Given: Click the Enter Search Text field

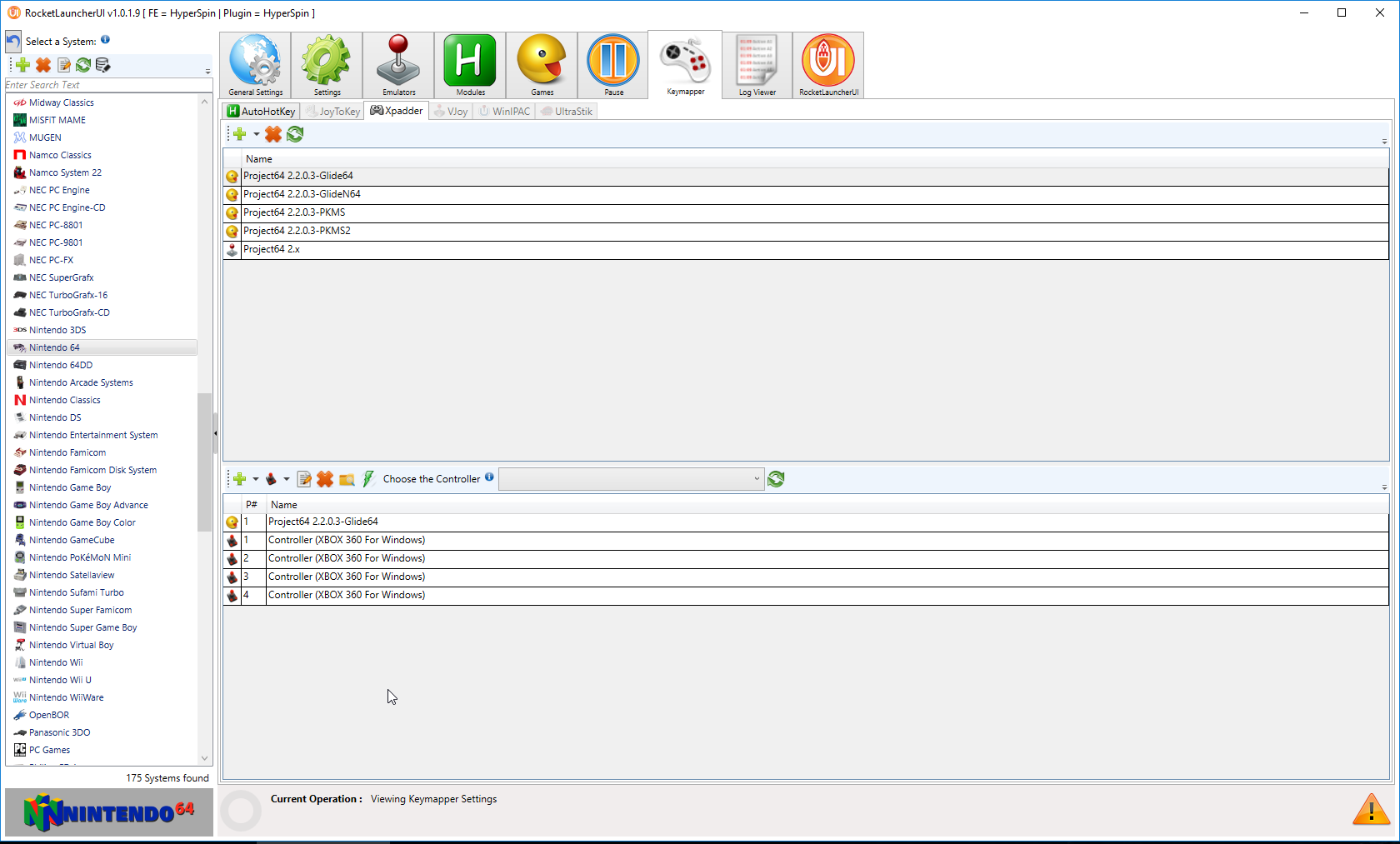Looking at the screenshot, I should [104, 85].
